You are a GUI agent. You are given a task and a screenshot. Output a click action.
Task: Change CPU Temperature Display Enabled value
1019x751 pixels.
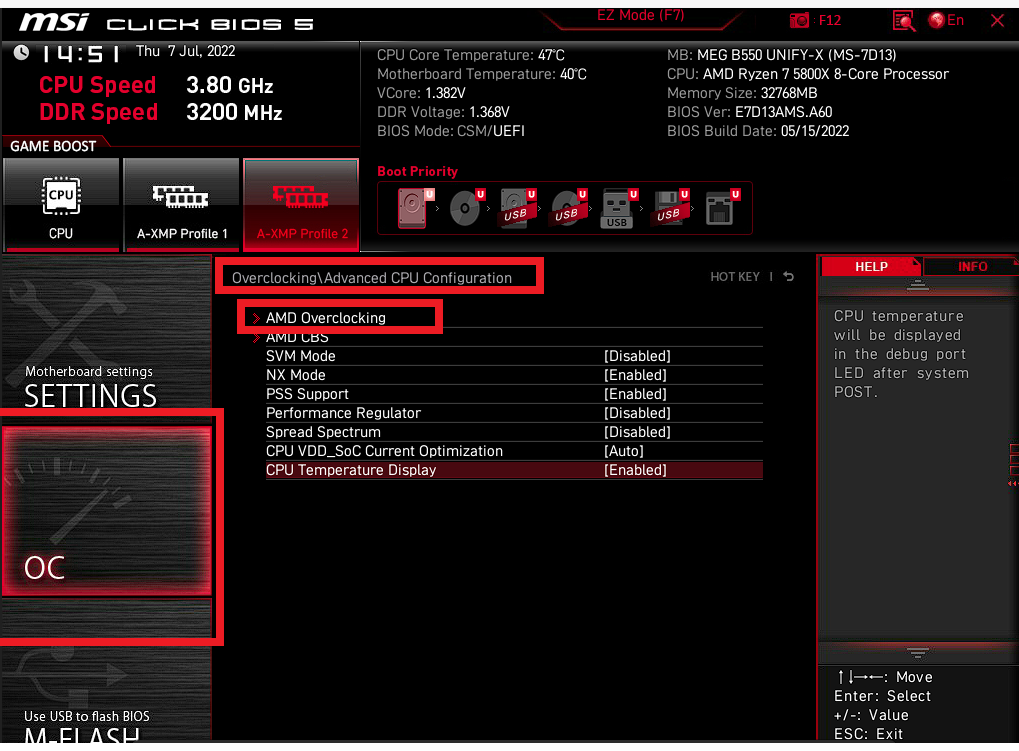coord(635,470)
